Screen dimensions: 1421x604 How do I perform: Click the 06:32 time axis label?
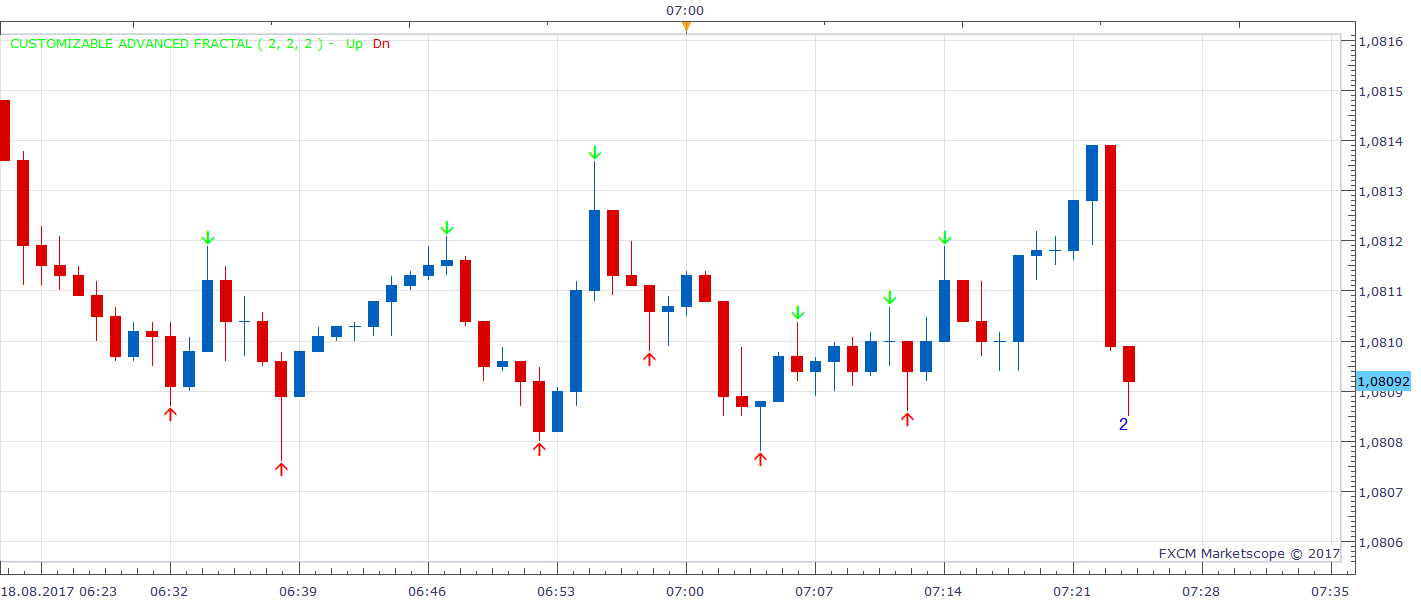pyautogui.click(x=170, y=592)
